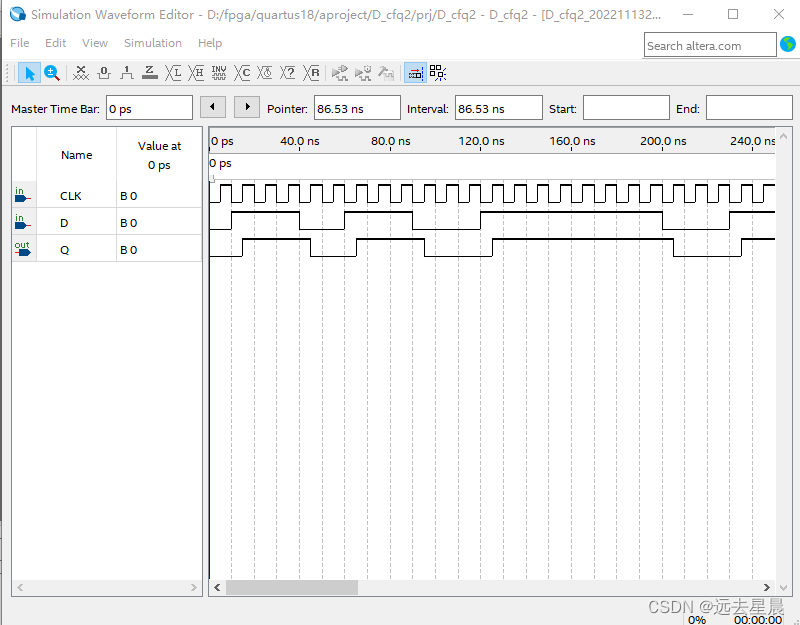Click the Invert (INV) waveform icon
800x625 pixels.
click(x=219, y=73)
